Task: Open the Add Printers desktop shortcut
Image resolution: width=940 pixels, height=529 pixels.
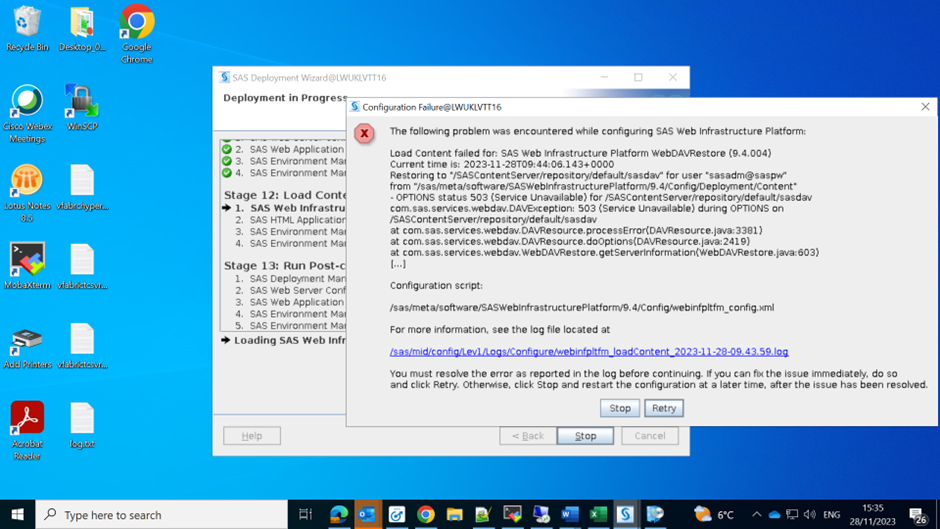Action: tap(27, 346)
